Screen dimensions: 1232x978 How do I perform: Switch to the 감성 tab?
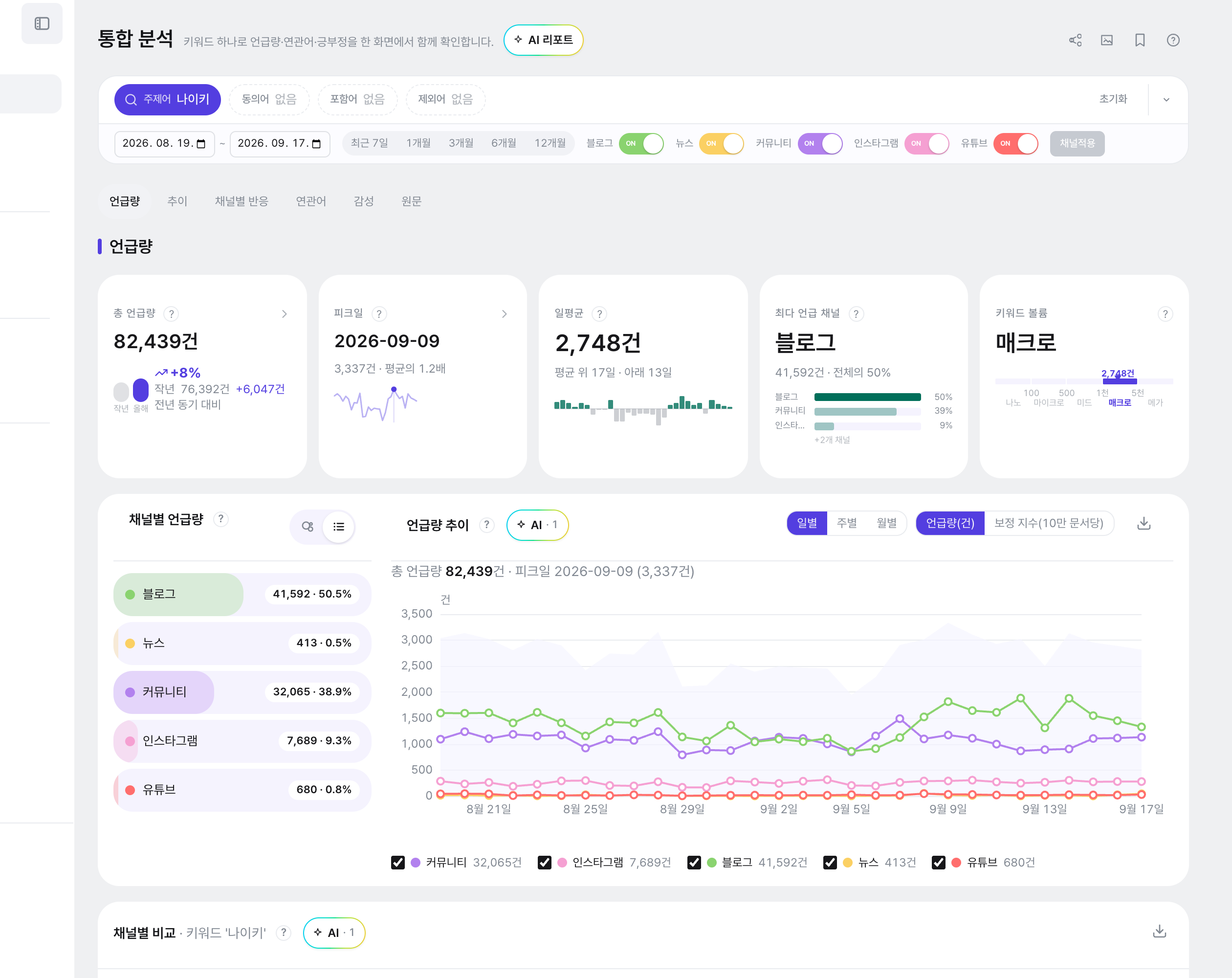point(363,201)
